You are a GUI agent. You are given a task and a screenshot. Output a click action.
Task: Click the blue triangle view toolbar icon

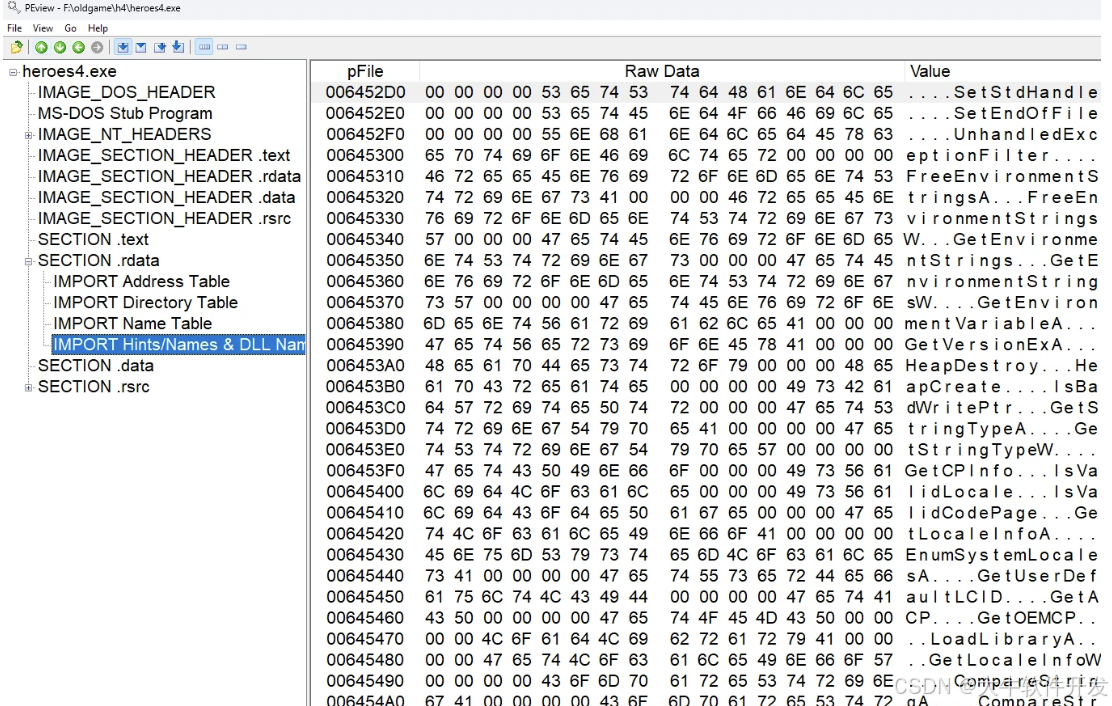[x=141, y=47]
